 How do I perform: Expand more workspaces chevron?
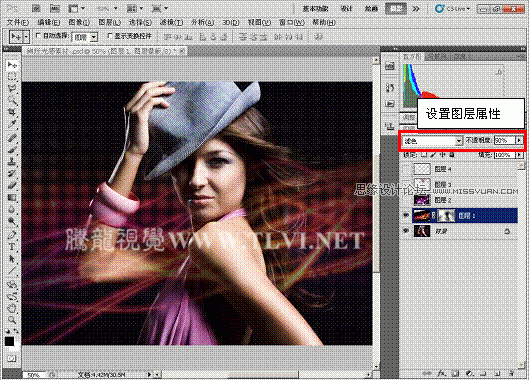(416, 9)
